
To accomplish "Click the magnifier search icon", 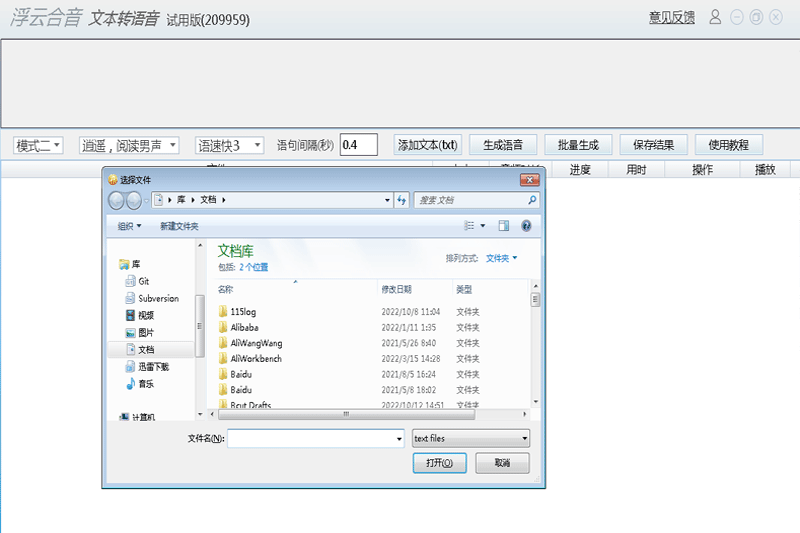I will [x=532, y=200].
